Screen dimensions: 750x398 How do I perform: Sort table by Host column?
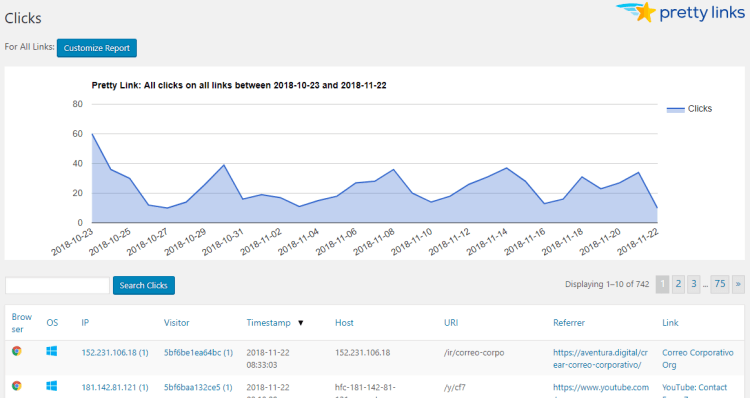pyautogui.click(x=344, y=323)
